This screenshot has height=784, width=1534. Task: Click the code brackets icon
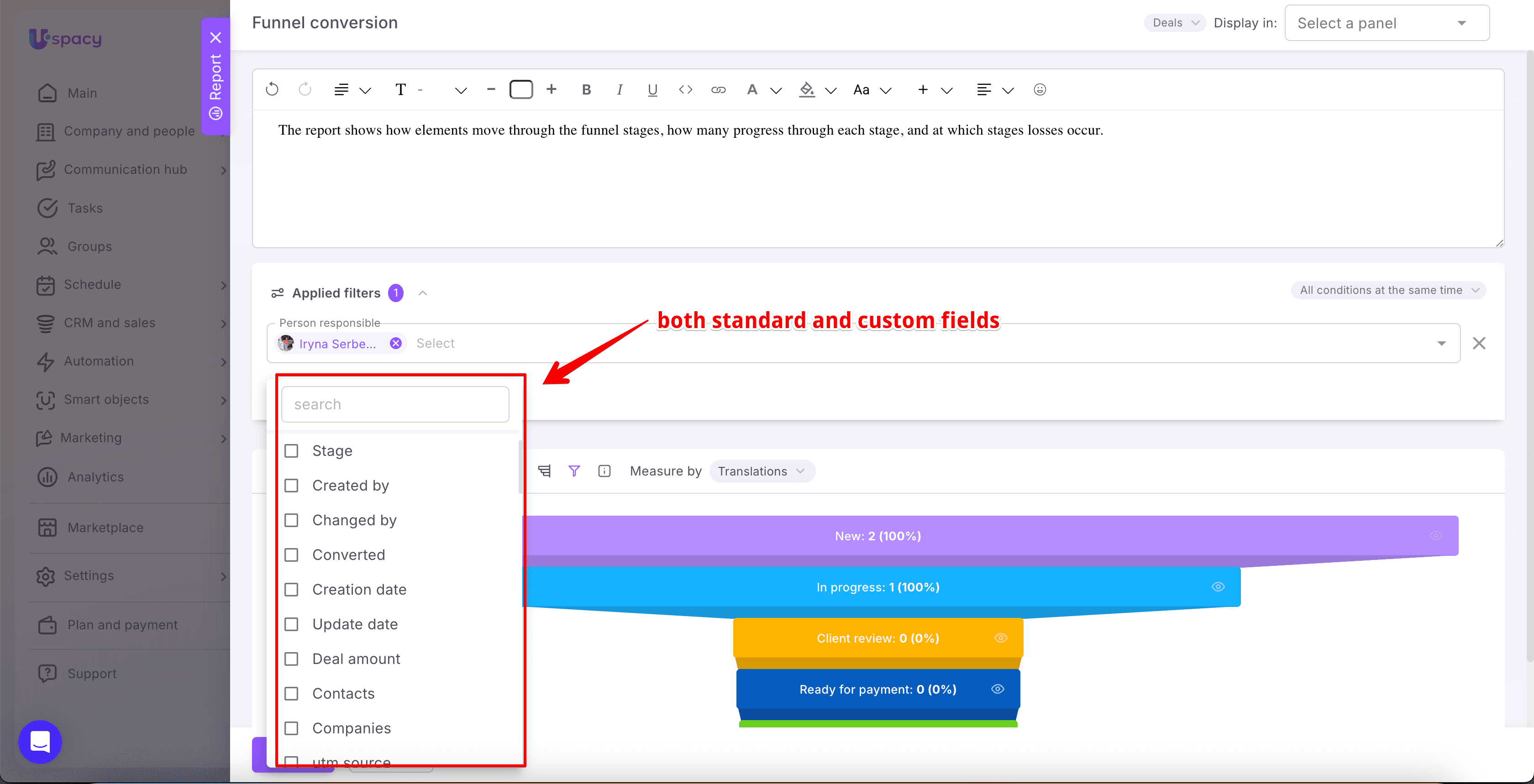(x=685, y=89)
